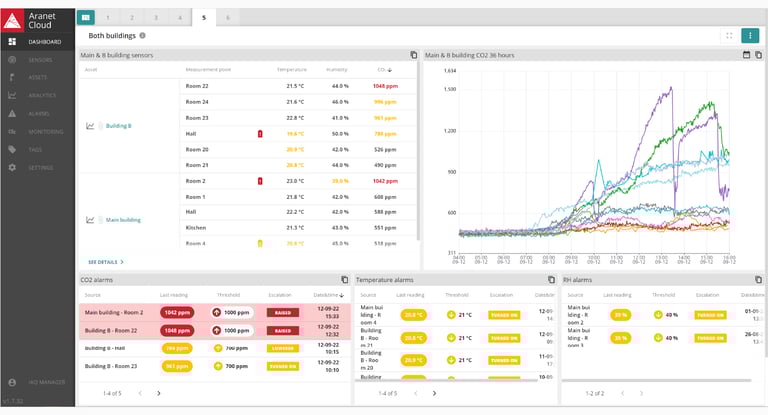This screenshot has width=768, height=415.
Task: Click the 35 % RH reading badge
Action: pyautogui.click(x=621, y=338)
